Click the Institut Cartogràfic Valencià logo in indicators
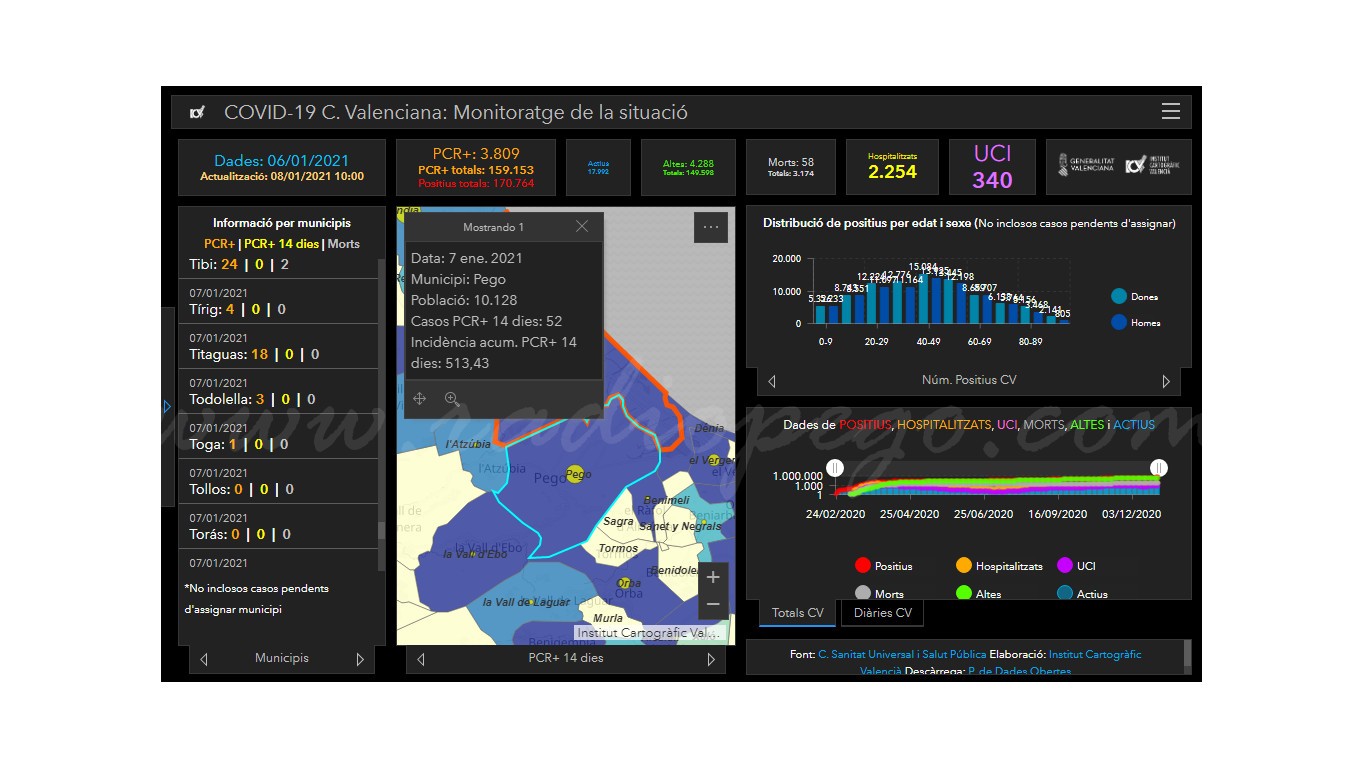Screen dimensions: 1366x768 (1152, 166)
